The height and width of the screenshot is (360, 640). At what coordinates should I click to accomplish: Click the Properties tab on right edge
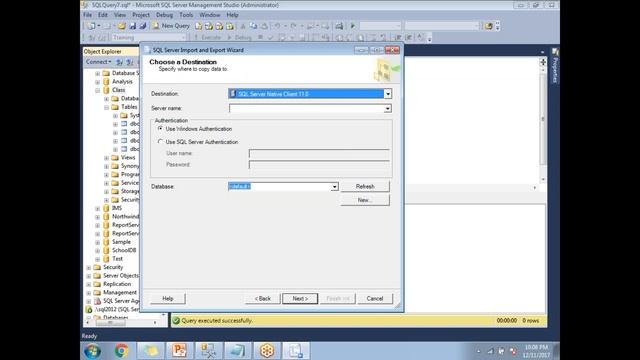coord(555,67)
